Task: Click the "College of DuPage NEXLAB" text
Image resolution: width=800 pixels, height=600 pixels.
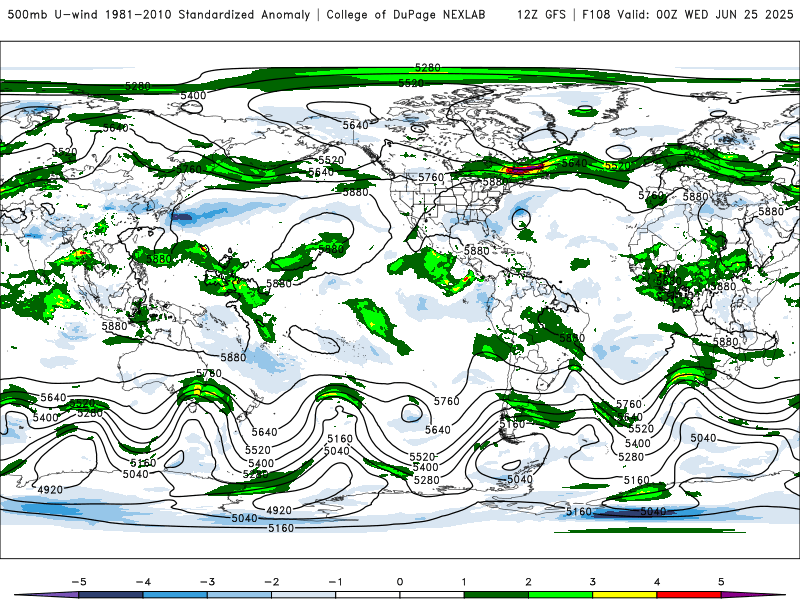Action: coord(406,15)
